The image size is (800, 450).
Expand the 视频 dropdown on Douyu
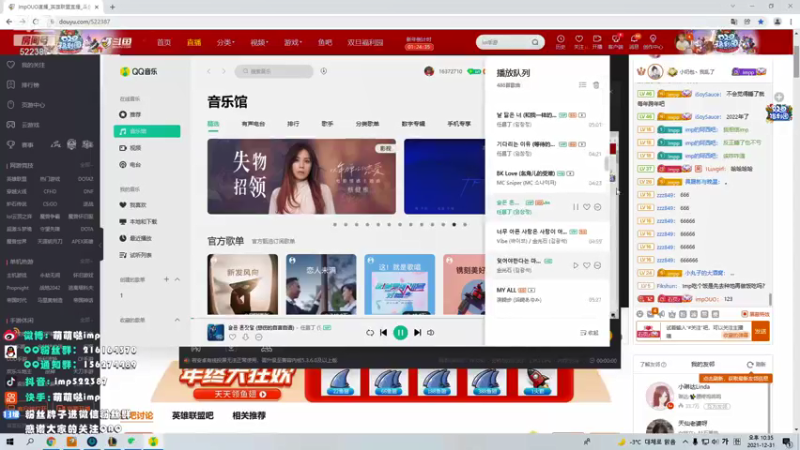coord(259,42)
